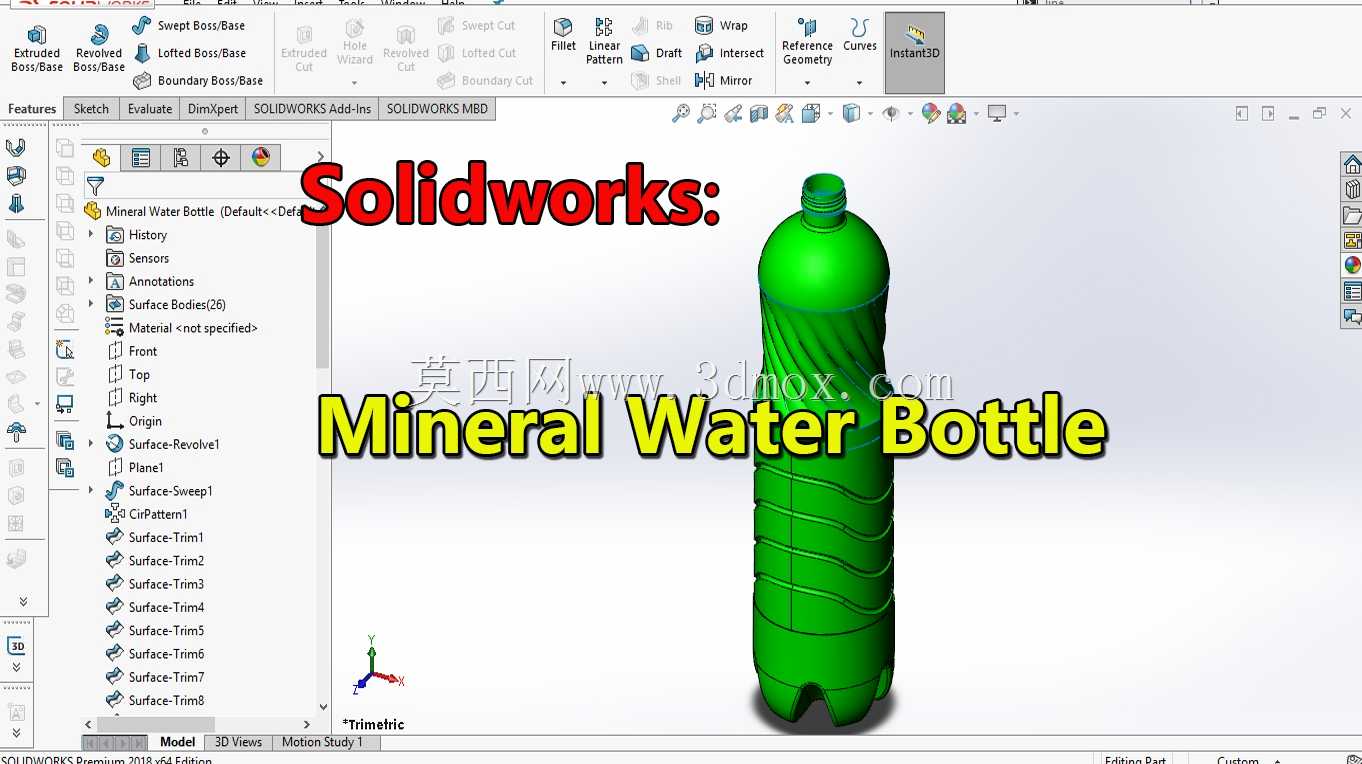Open the Linear Pattern dropdown arrow
This screenshot has height=764, width=1362.
coord(604,83)
